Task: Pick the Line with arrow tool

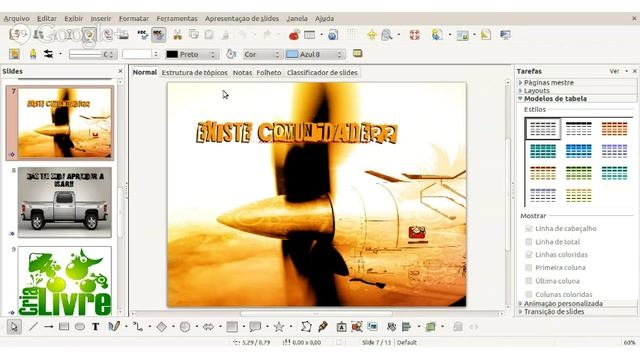Action: pyautogui.click(x=49, y=327)
